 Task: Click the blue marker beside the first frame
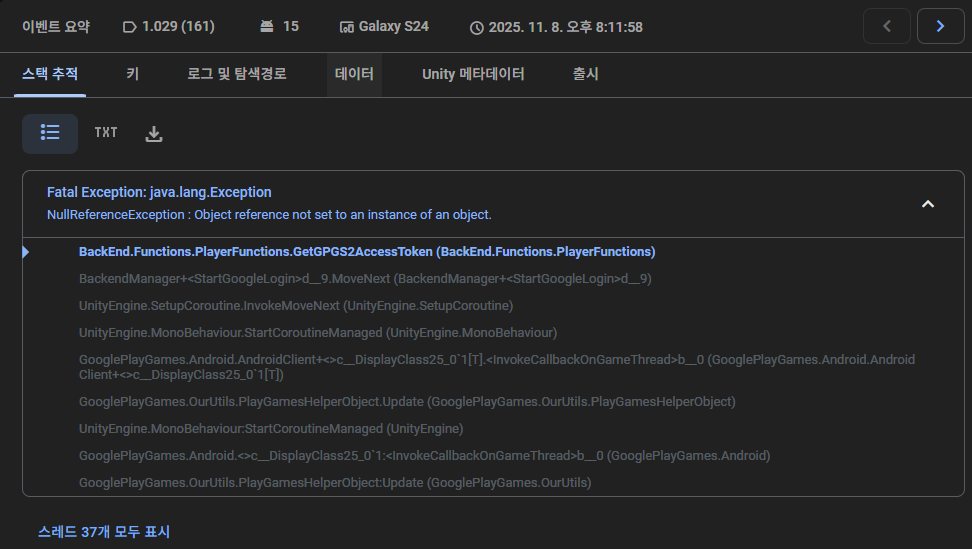click(x=26, y=252)
